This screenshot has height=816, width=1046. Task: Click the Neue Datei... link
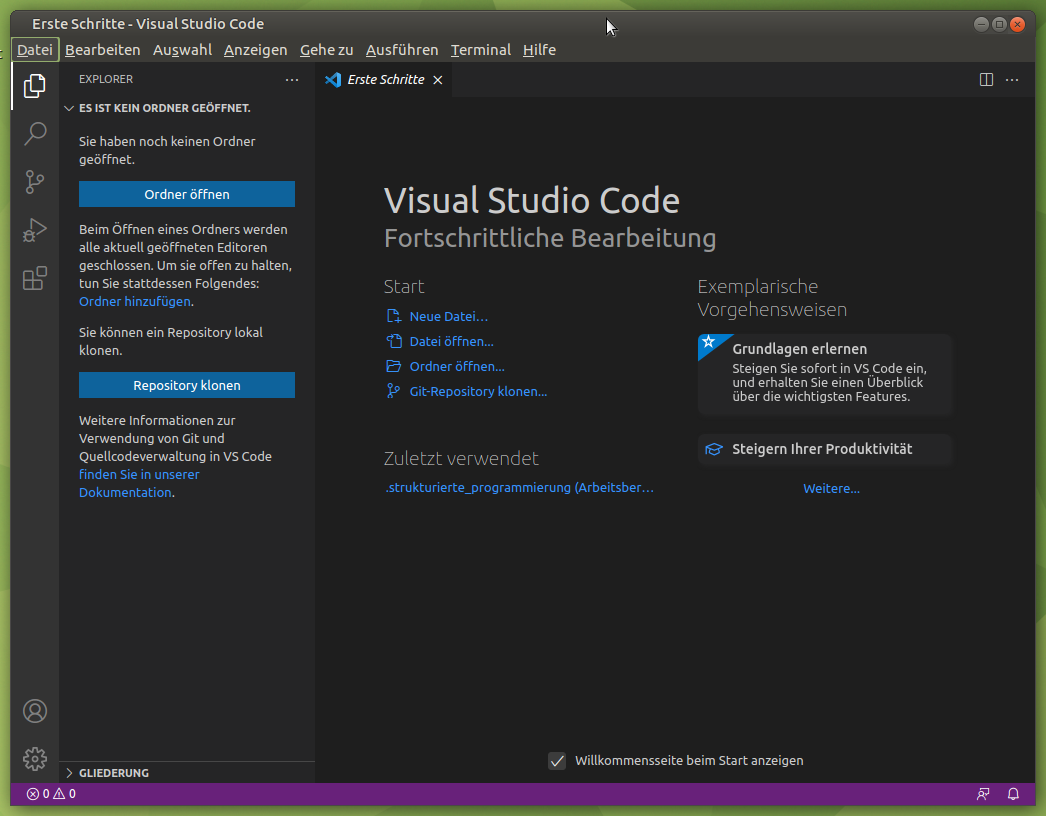(x=448, y=316)
